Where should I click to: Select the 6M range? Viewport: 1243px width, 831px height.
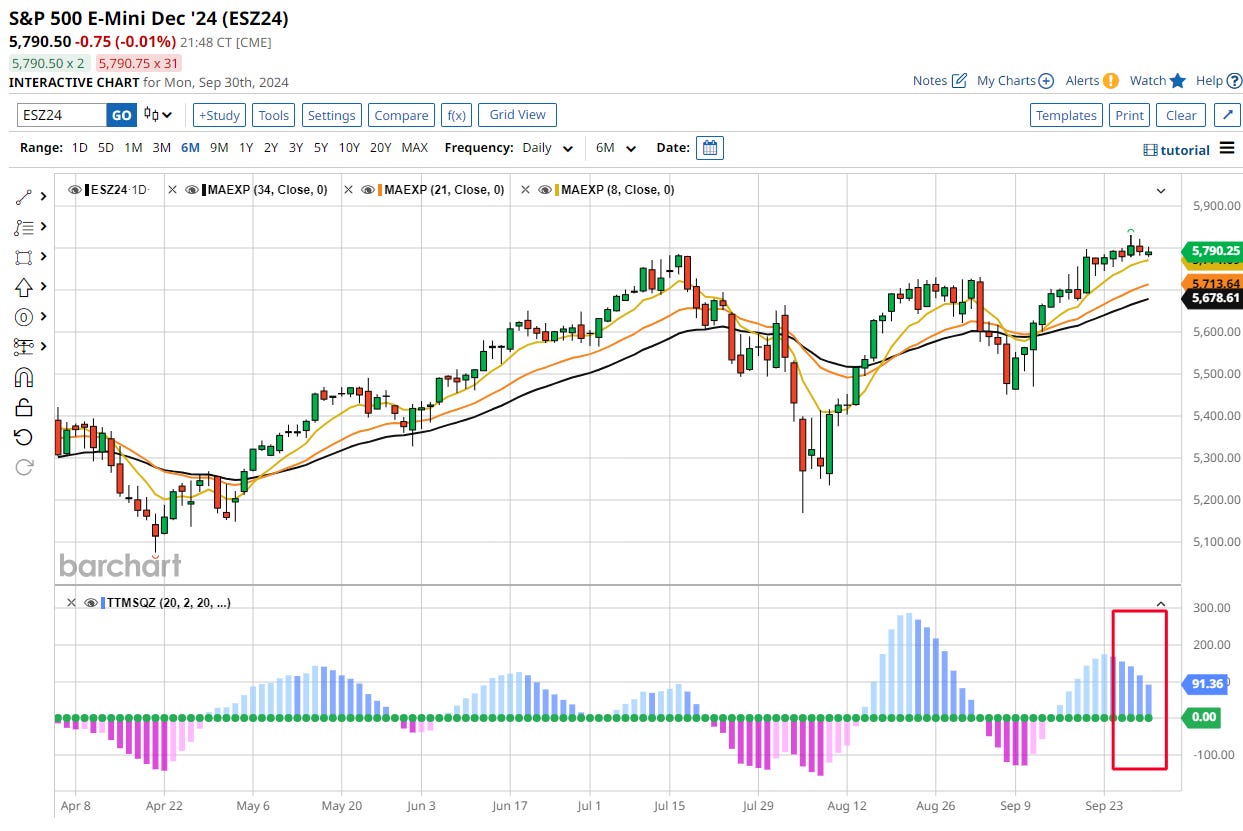point(190,148)
